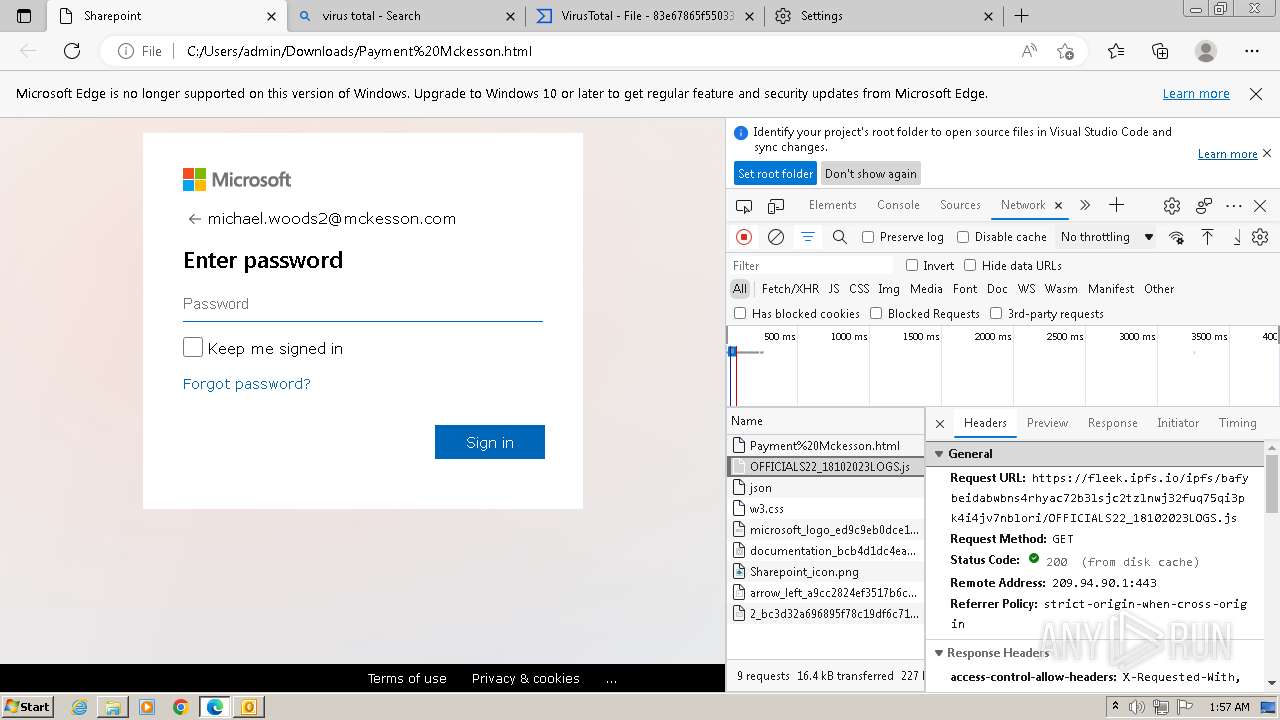
Task: Click the Windows Start button
Action: [28, 707]
